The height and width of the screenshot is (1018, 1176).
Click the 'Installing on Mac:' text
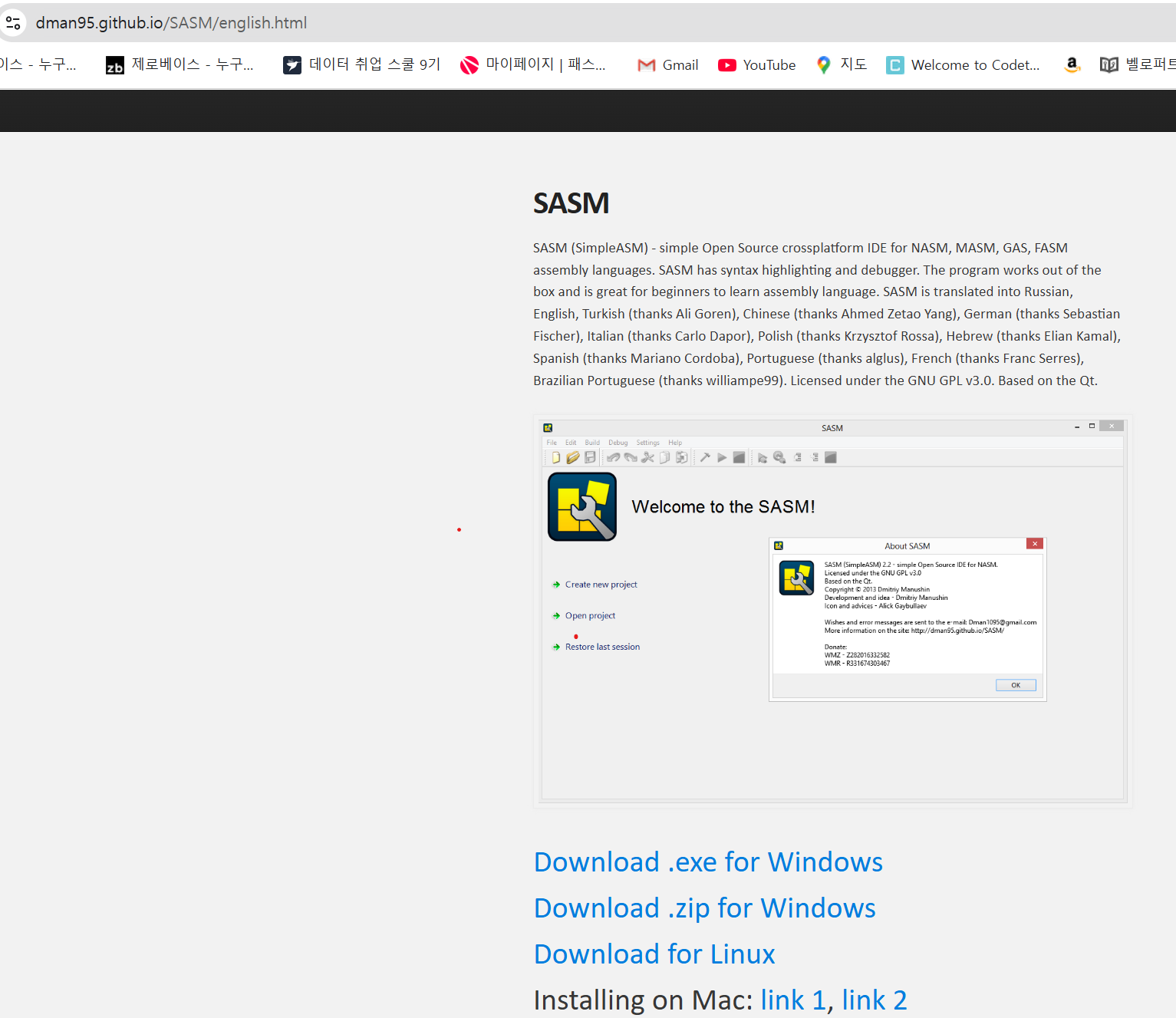click(643, 1000)
